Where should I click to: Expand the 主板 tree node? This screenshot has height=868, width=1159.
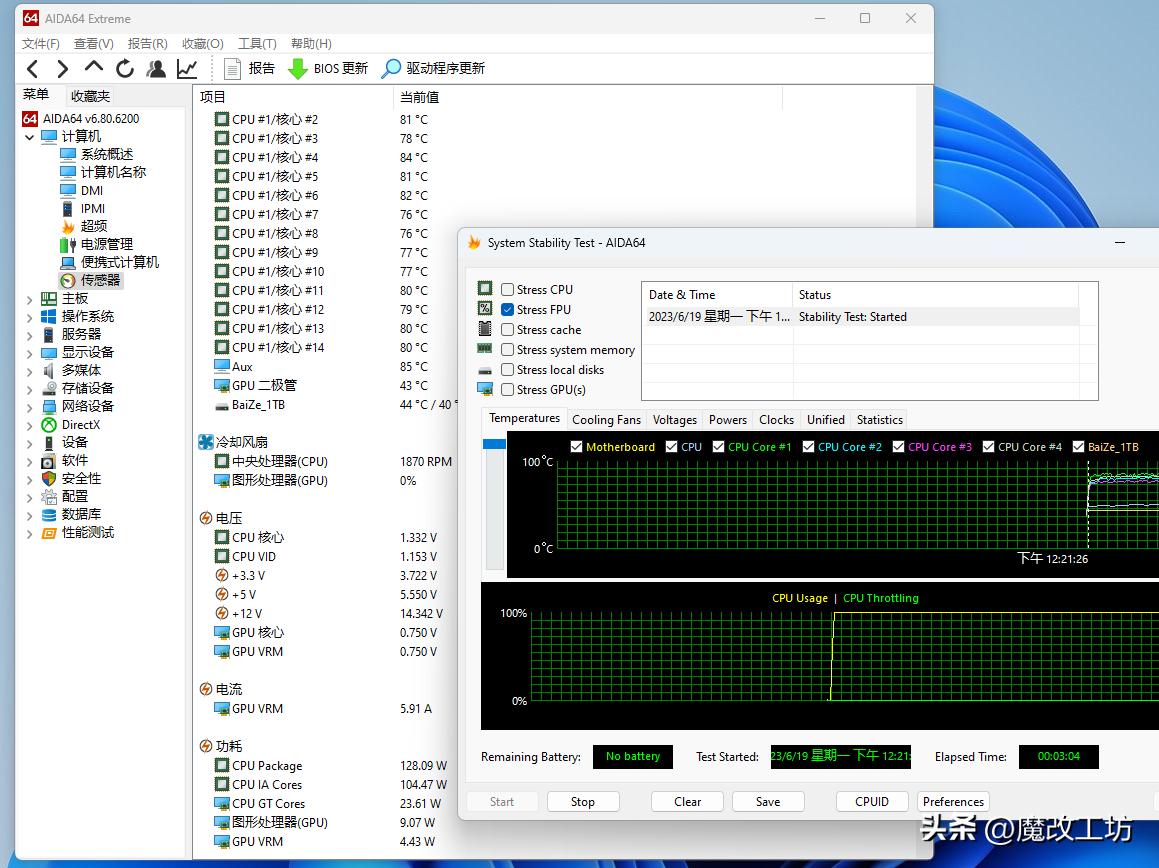29,298
